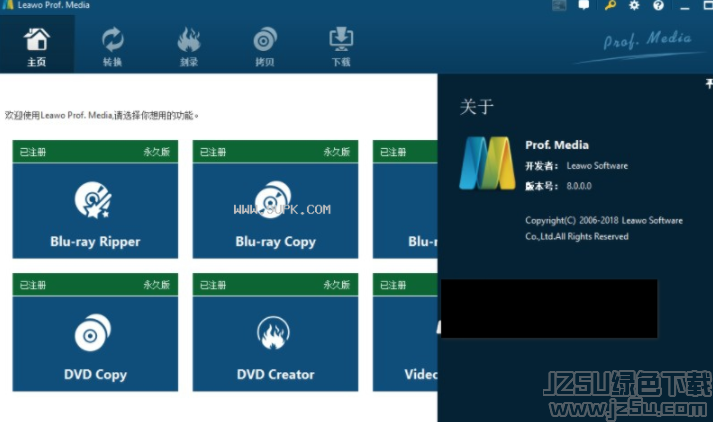The image size is (713, 422).
Task: Click 永久版 label on DVD Copy card
Action: point(156,285)
